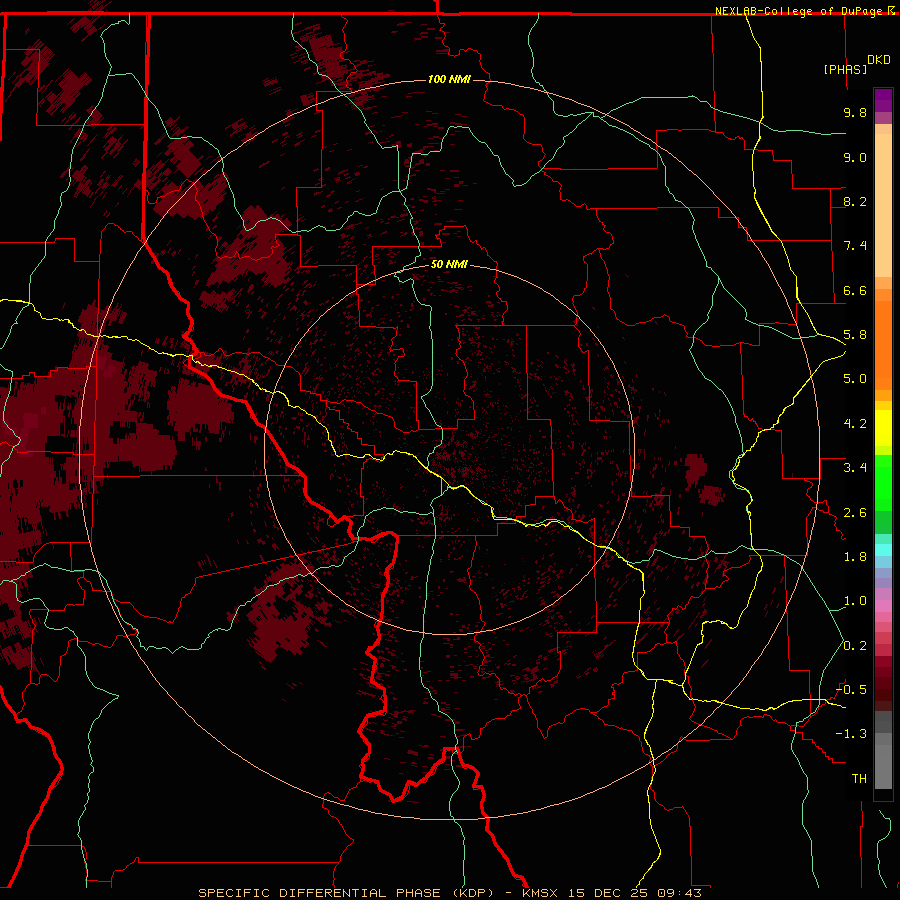The width and height of the screenshot is (900, 900).
Task: Click the -0.5 legend value
Action: [x=851, y=690]
